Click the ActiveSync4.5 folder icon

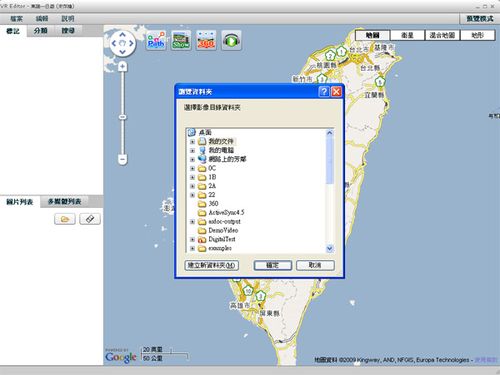click(x=202, y=213)
